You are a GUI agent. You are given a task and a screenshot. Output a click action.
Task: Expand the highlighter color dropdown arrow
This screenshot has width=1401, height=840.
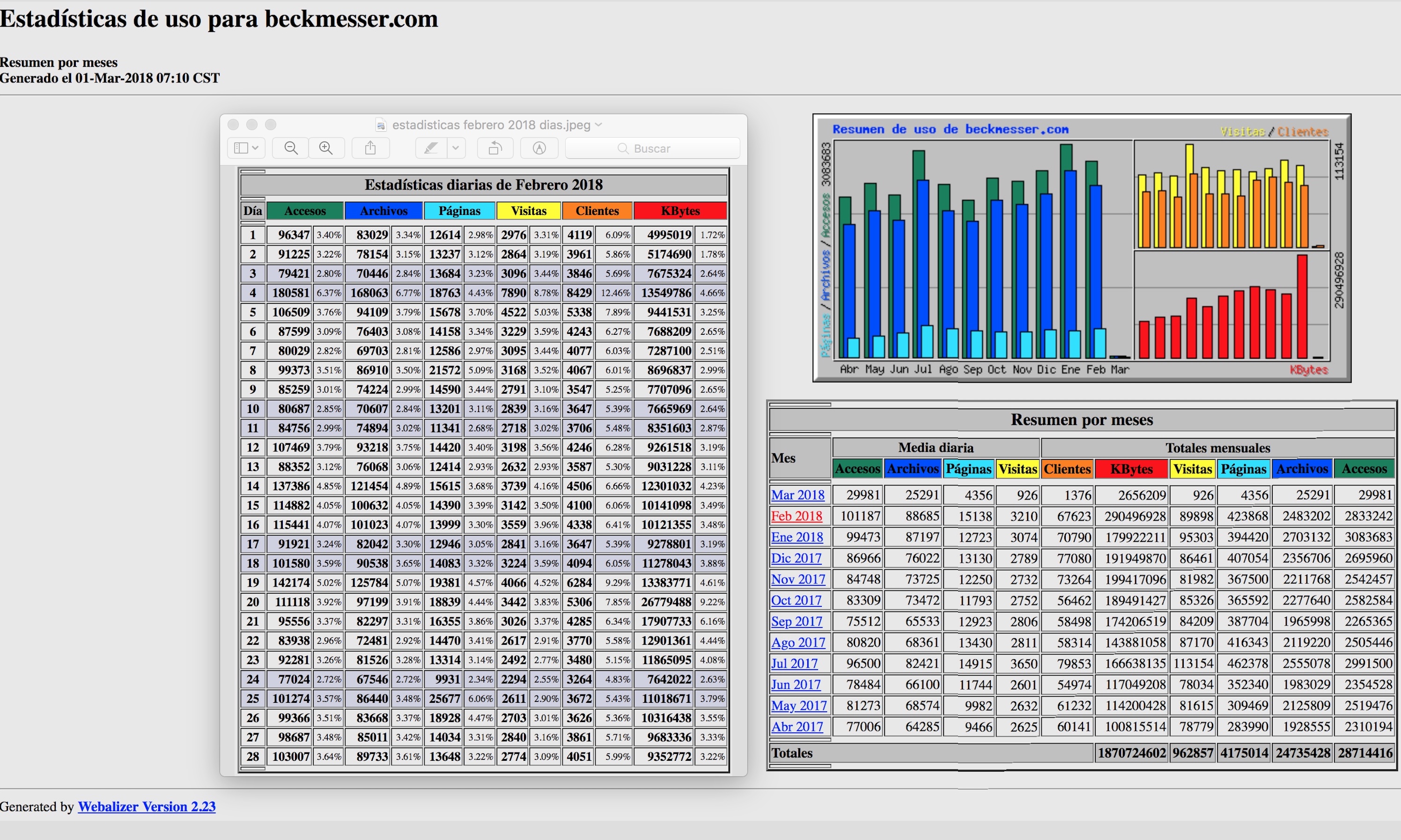456,148
